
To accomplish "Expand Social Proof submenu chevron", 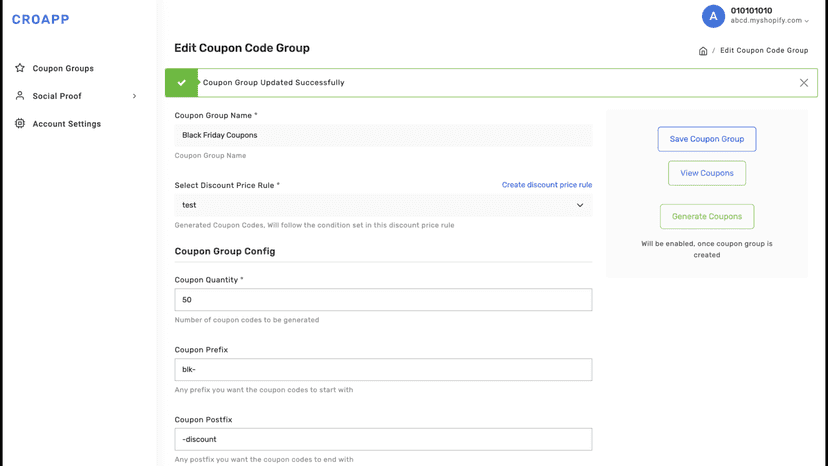I will tap(134, 96).
